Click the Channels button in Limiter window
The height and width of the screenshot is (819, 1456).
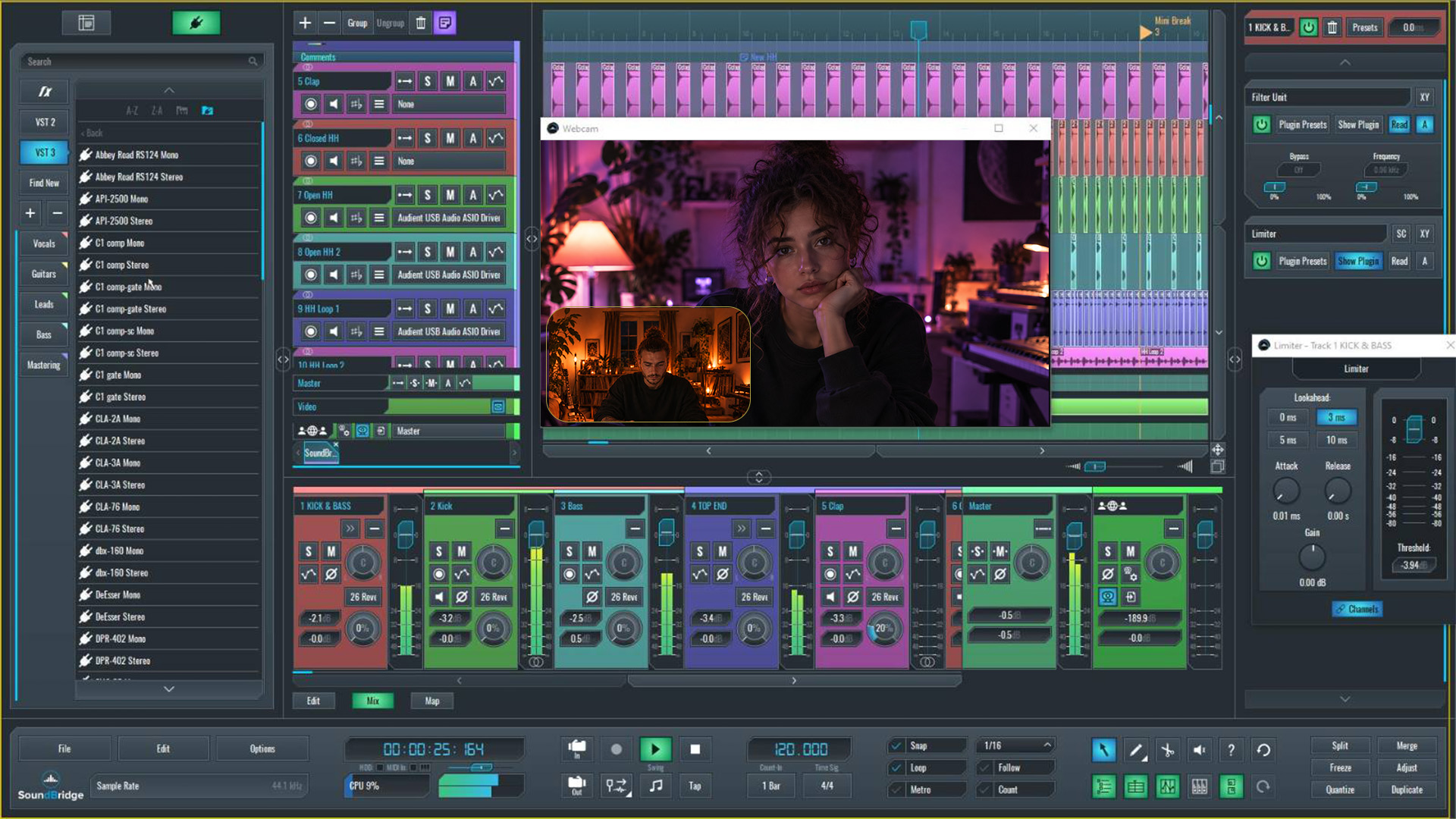1357,609
